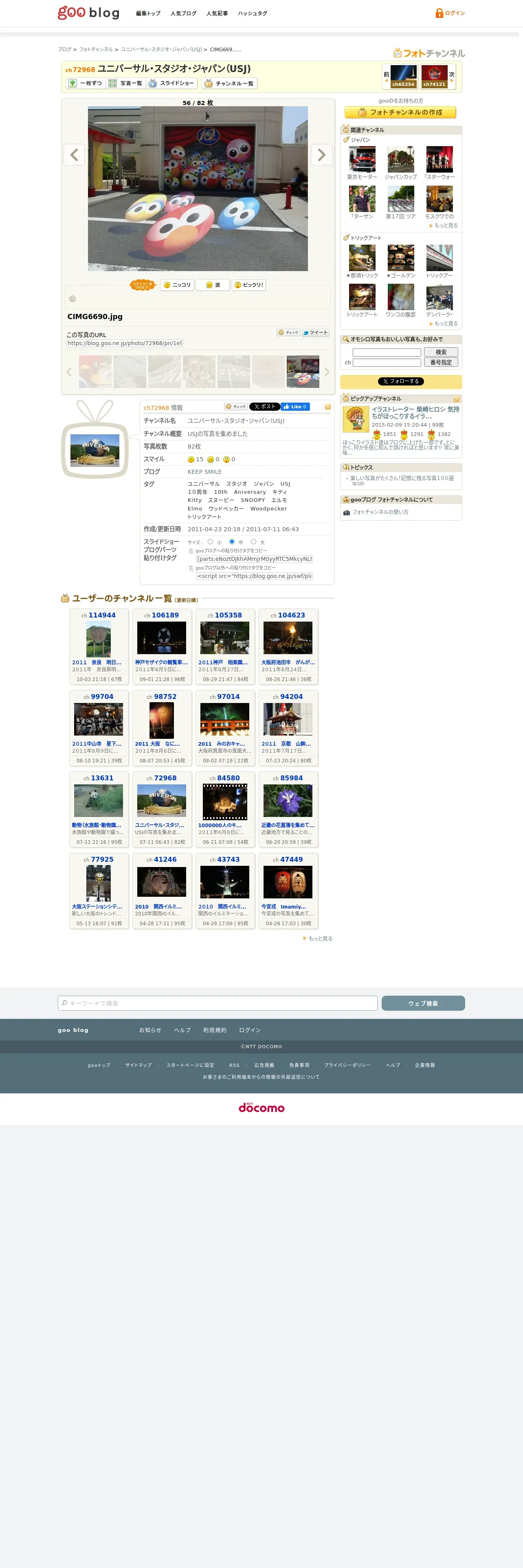Give a 涙 crying smiley
The height and width of the screenshot is (1568, 523).
coord(213,285)
